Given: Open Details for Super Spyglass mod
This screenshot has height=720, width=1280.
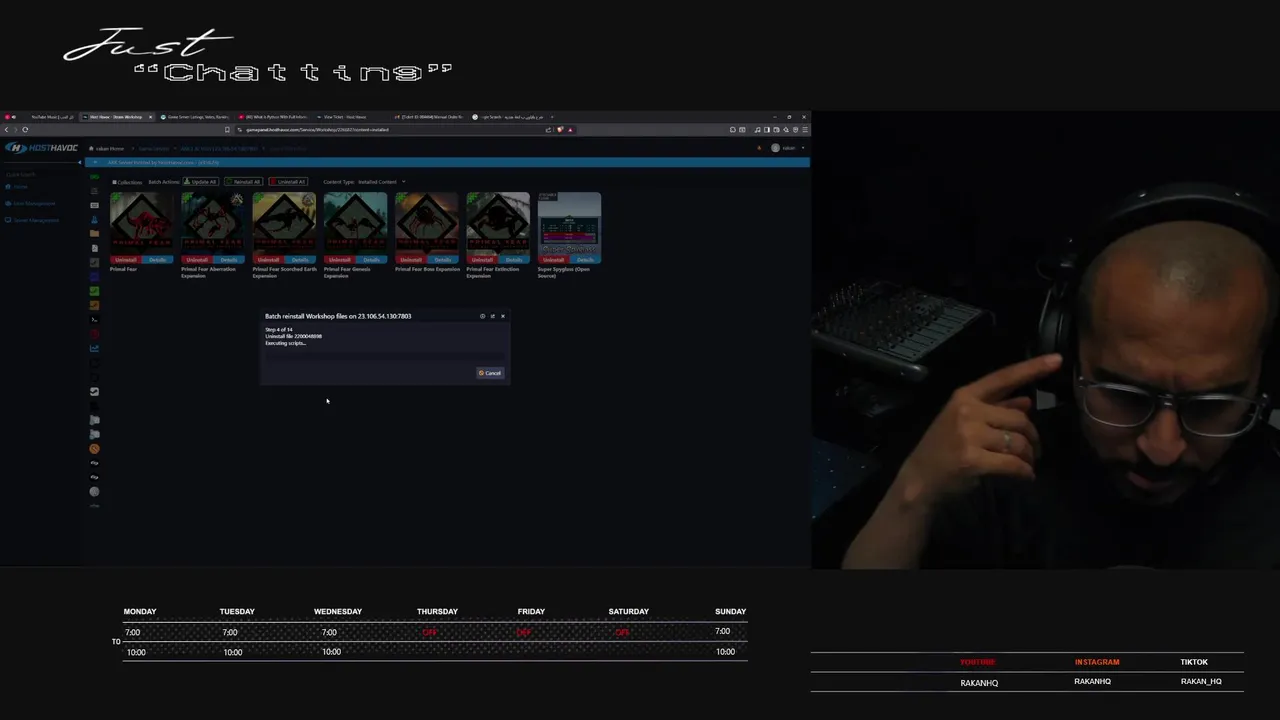Looking at the screenshot, I should pyautogui.click(x=585, y=260).
